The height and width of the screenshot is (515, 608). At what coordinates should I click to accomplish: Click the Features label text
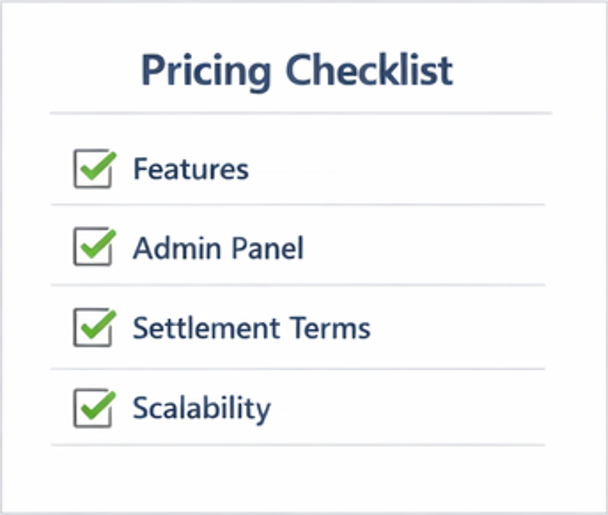(190, 168)
